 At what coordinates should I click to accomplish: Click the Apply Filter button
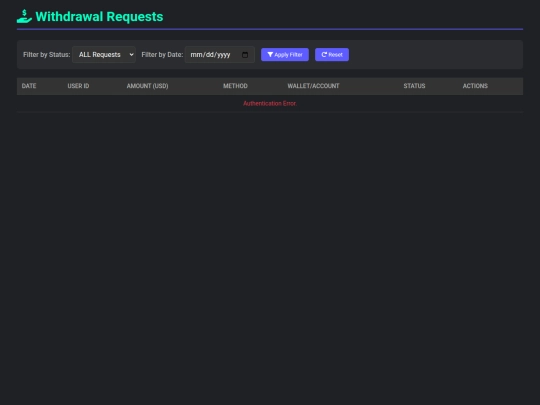point(285,54)
